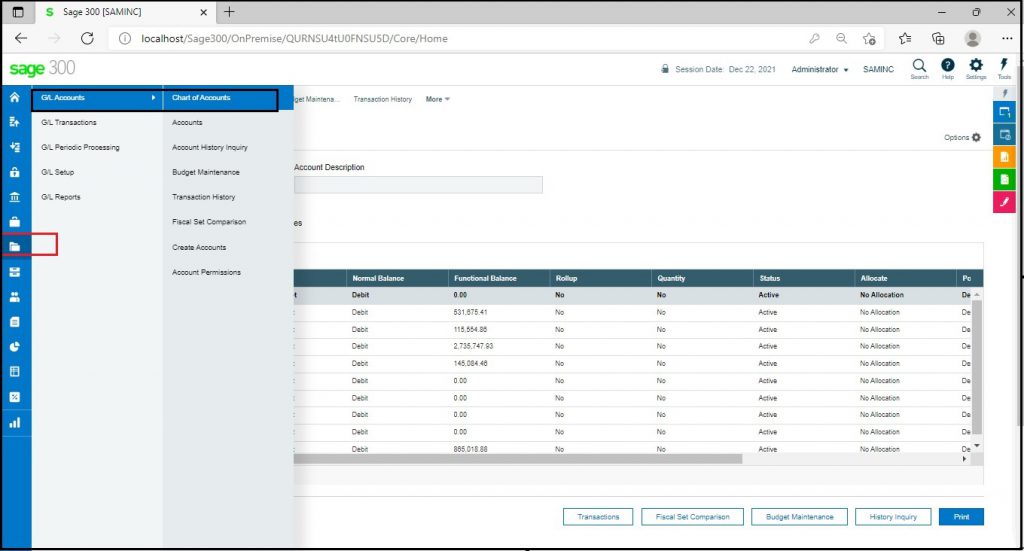Open the bar chart icon in the sidebar
This screenshot has width=1024, height=551.
point(14,422)
